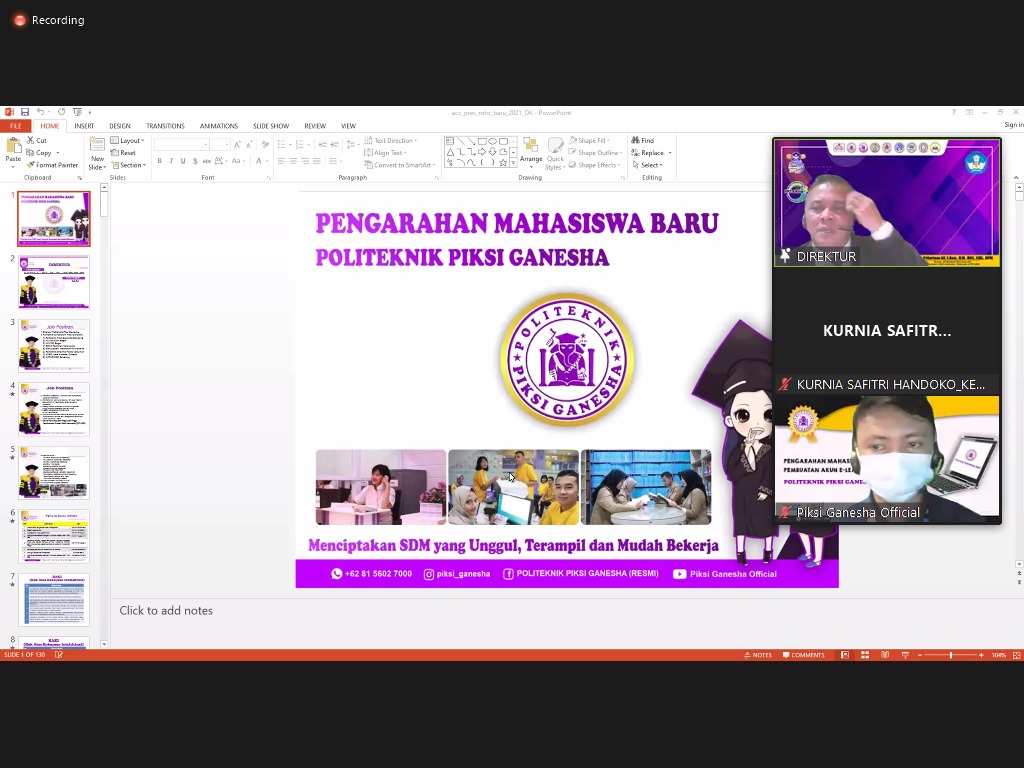Cut the selection
The image size is (1024, 768).
coord(37,140)
